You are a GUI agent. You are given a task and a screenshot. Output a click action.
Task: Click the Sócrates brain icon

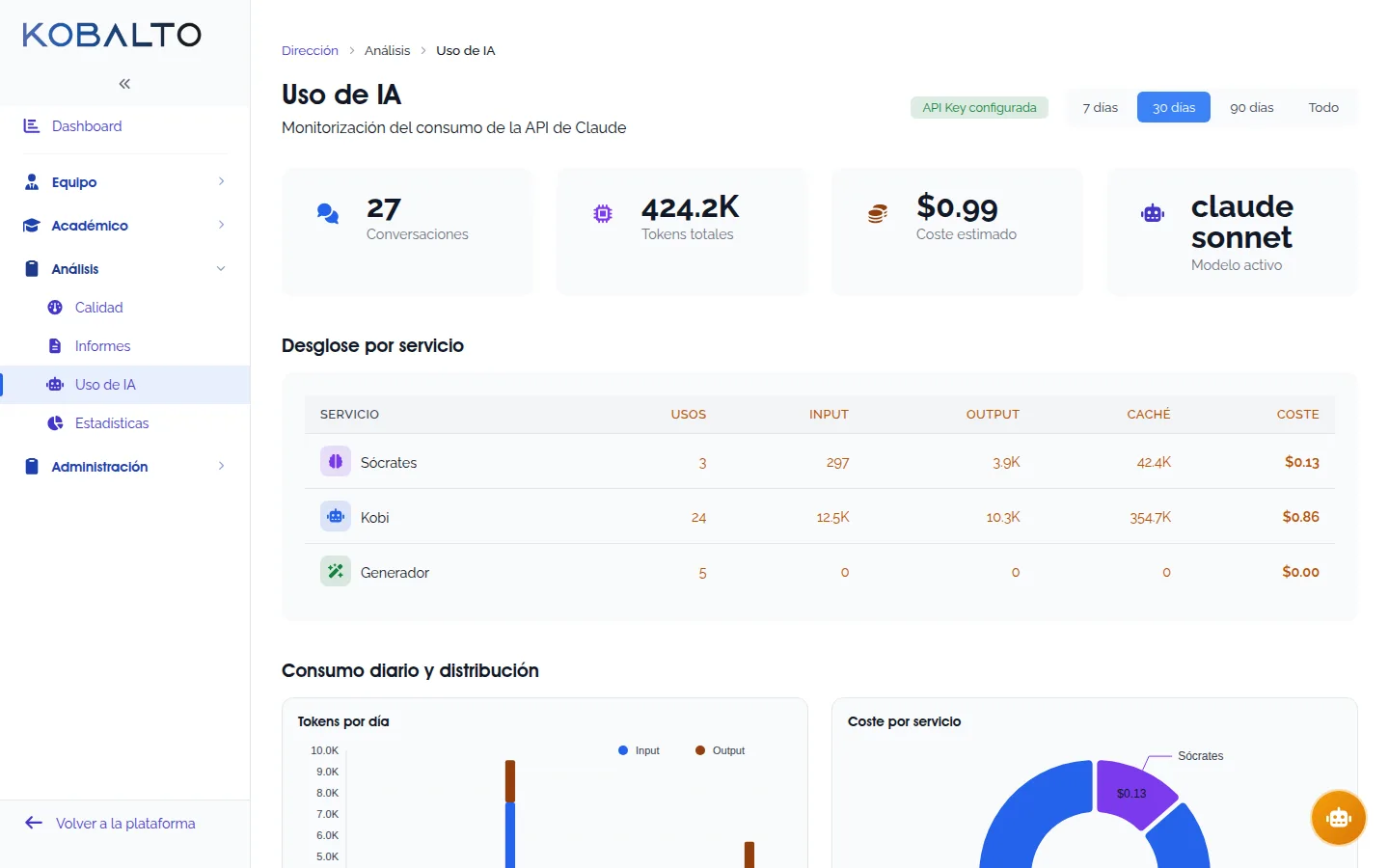(336, 462)
